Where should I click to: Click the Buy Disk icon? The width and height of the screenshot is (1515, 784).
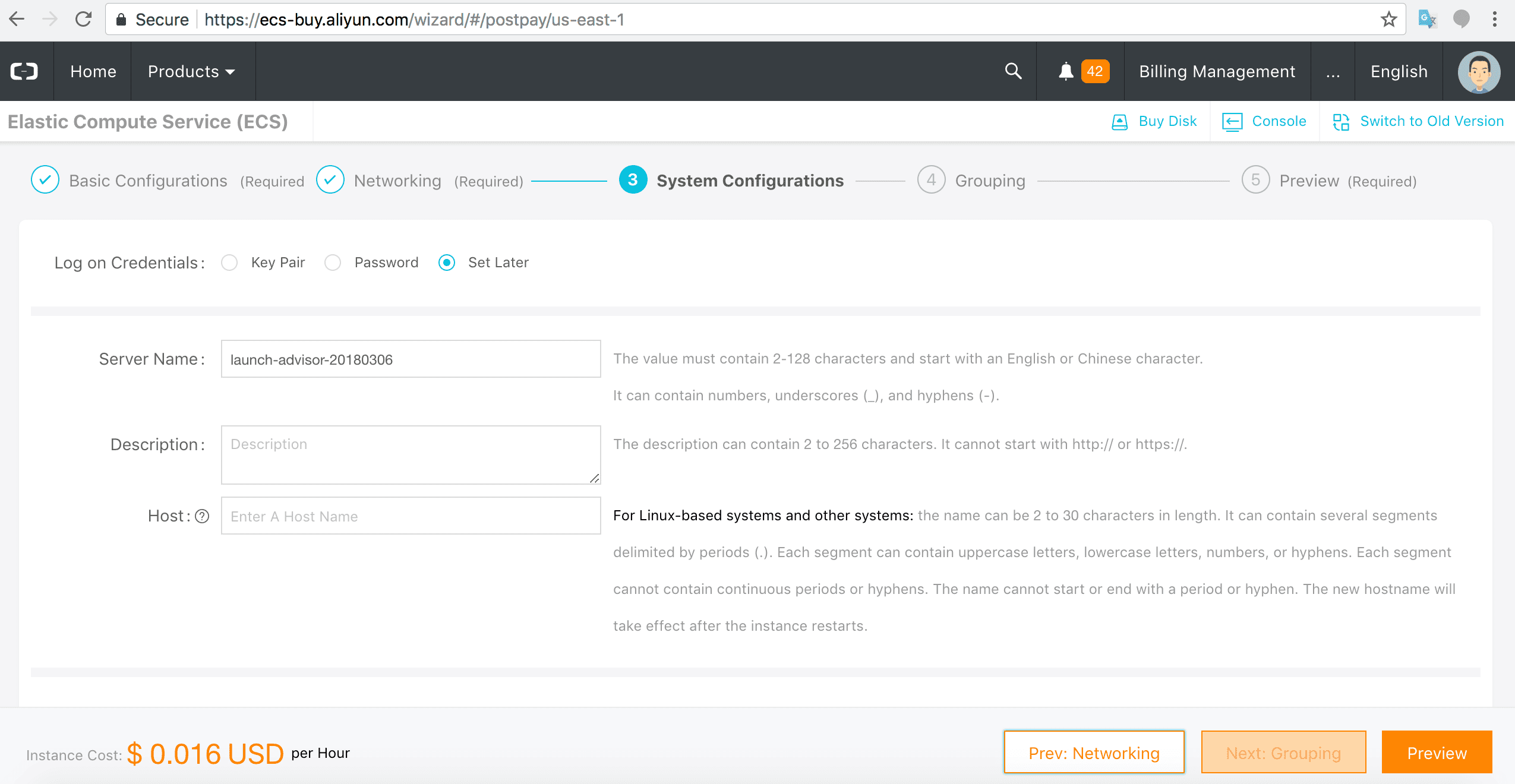[x=1119, y=122]
